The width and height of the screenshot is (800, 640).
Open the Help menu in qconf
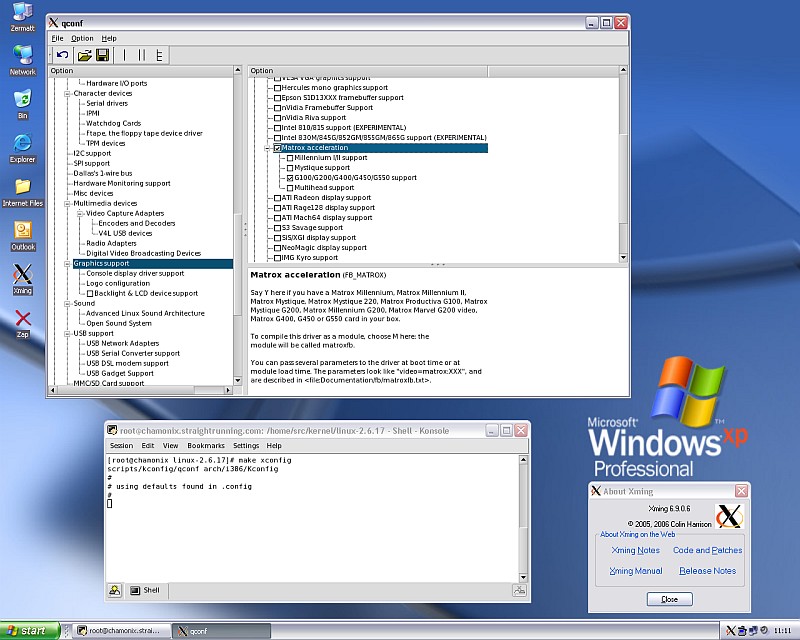[x=109, y=38]
